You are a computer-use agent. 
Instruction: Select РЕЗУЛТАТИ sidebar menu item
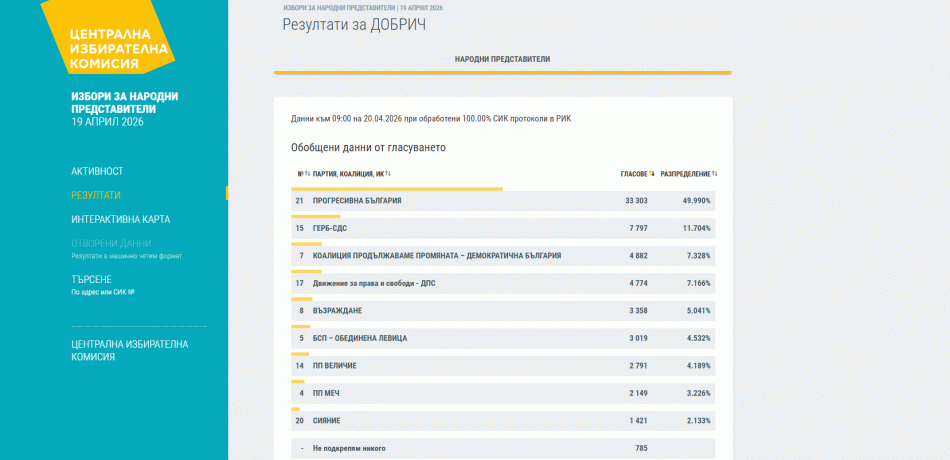coord(96,195)
